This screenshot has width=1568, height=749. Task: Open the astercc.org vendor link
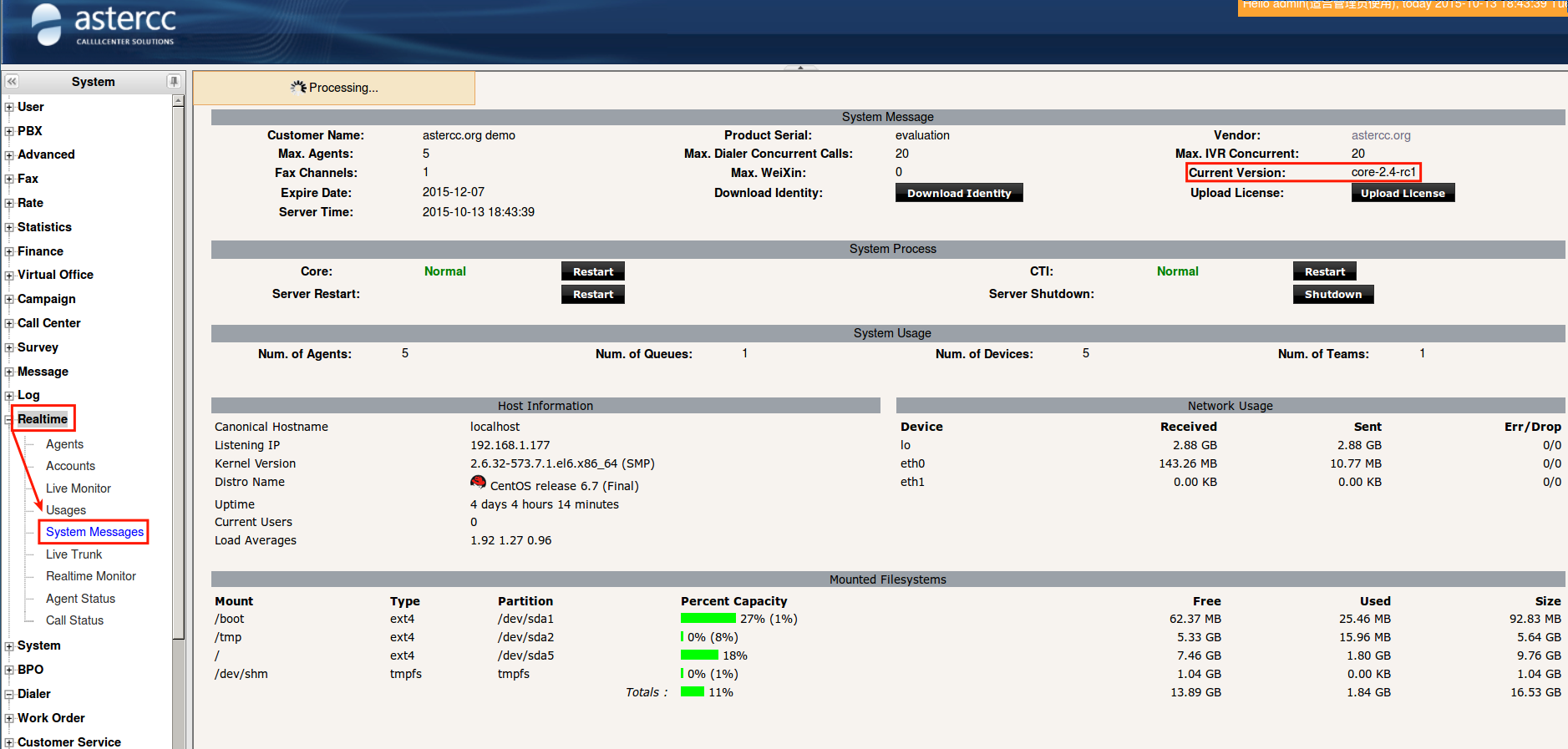(1380, 135)
